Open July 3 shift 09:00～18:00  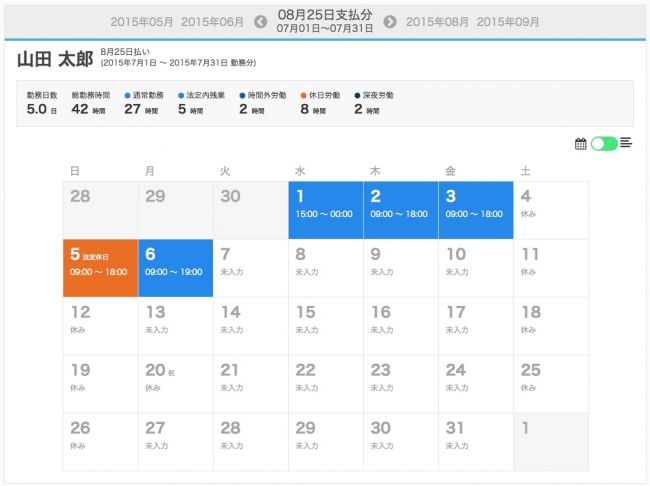tap(476, 210)
